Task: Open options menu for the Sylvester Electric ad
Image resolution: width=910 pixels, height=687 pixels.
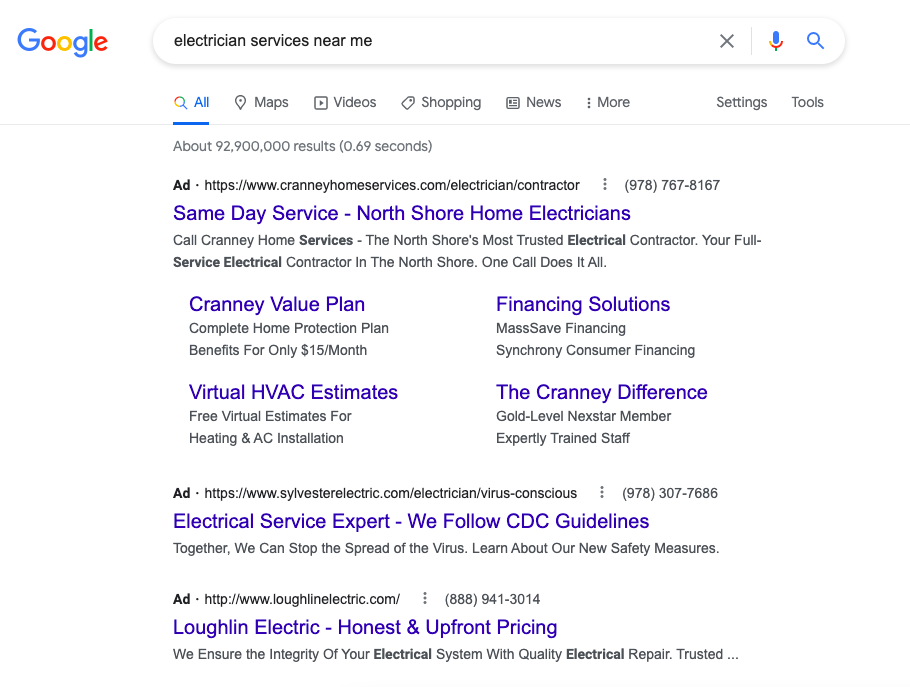Action: [x=602, y=493]
